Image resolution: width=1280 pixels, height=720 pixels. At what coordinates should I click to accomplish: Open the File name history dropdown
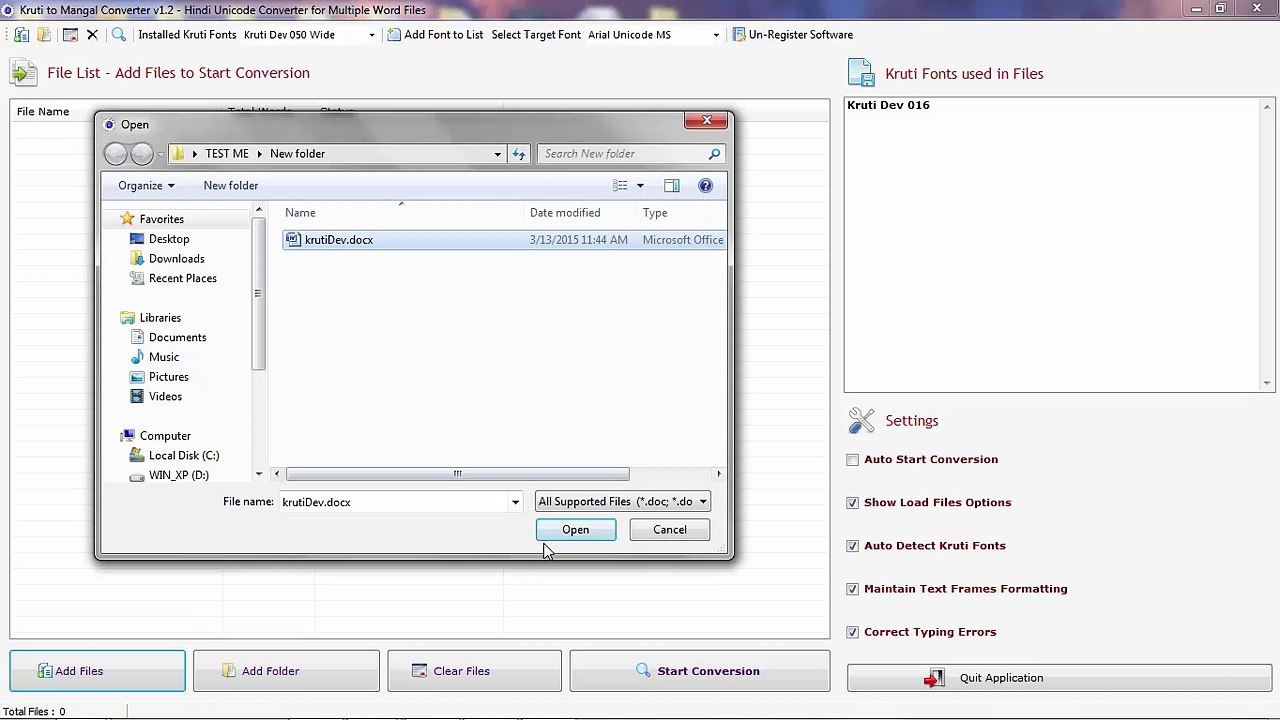point(515,502)
